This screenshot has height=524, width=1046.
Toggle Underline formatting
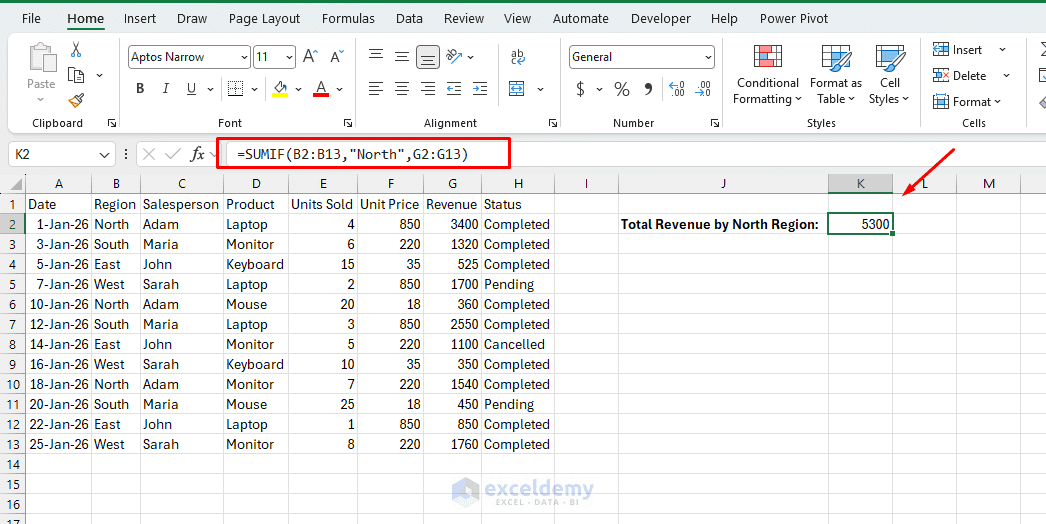click(191, 89)
